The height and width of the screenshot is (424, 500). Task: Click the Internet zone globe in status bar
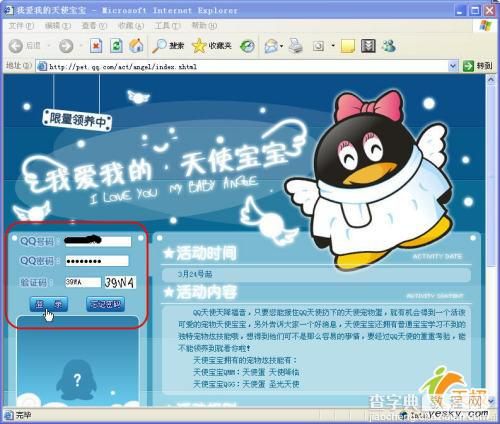(x=404, y=415)
